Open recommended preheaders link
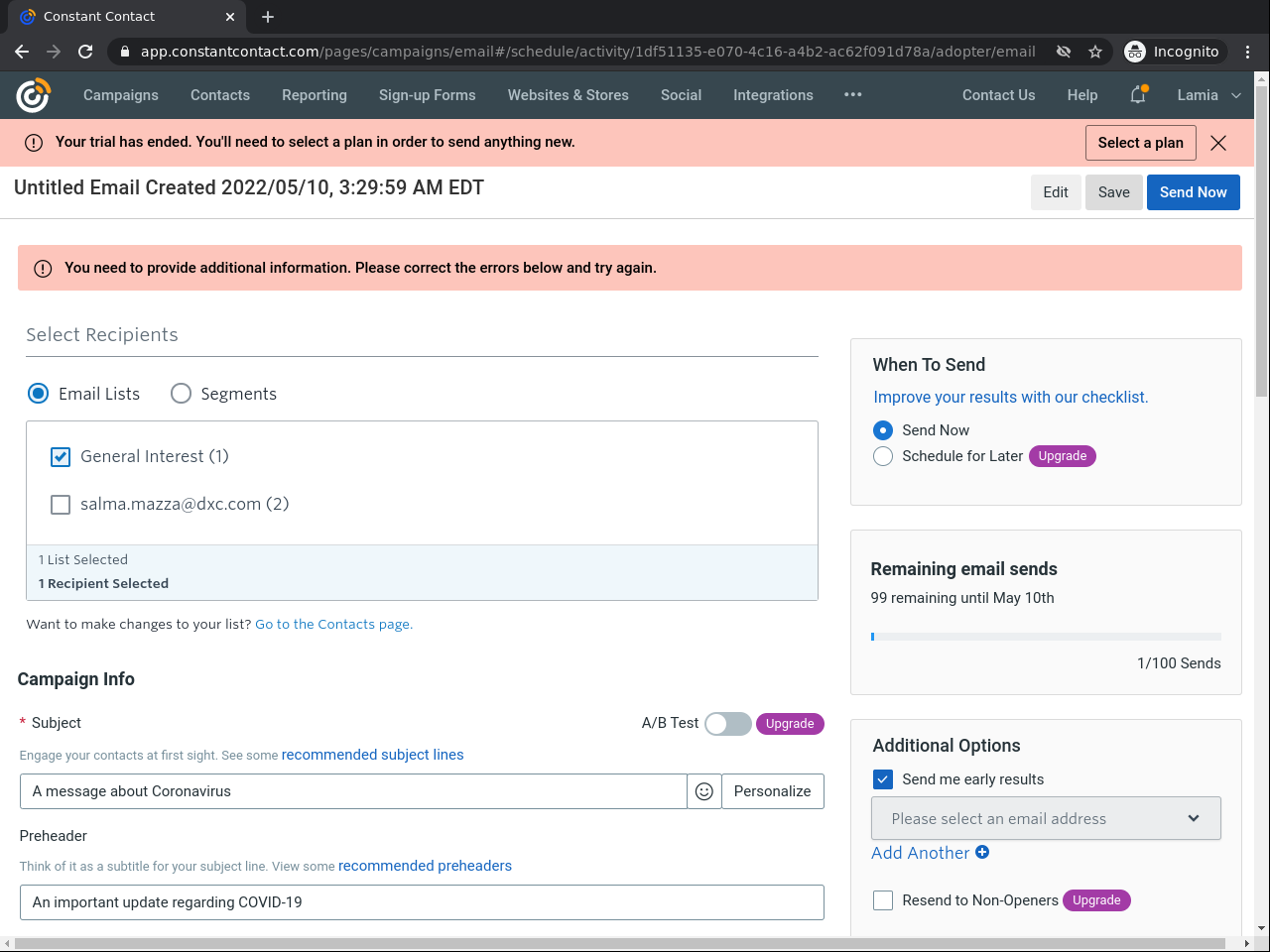 [x=426, y=866]
